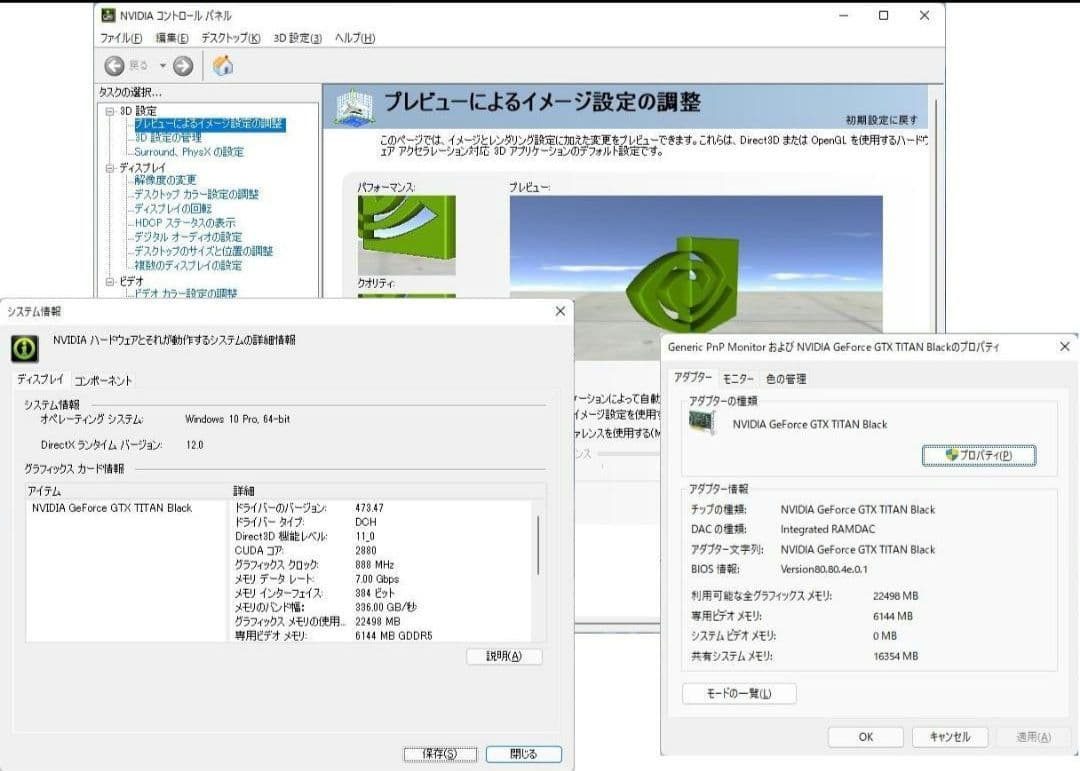Click the back navigation arrow
1080x771 pixels.
click(113, 66)
